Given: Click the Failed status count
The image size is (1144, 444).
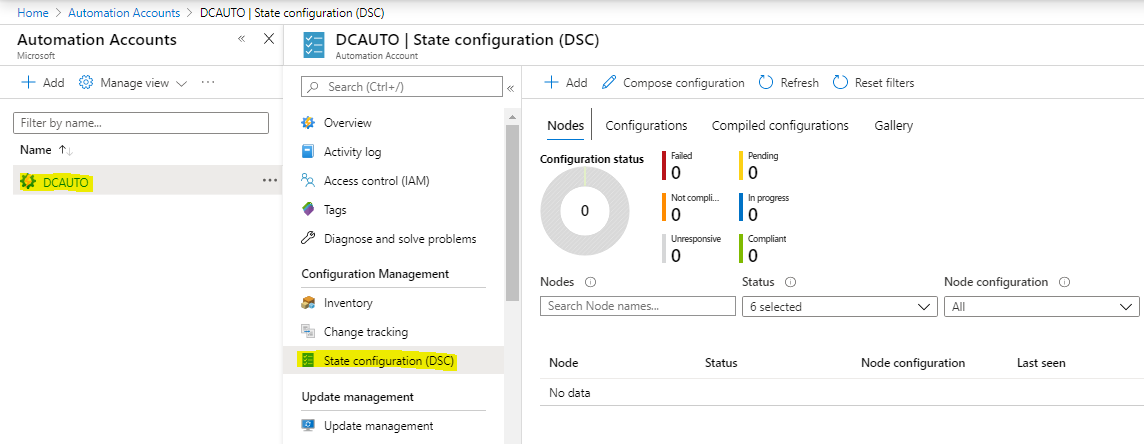Looking at the screenshot, I should 676,172.
